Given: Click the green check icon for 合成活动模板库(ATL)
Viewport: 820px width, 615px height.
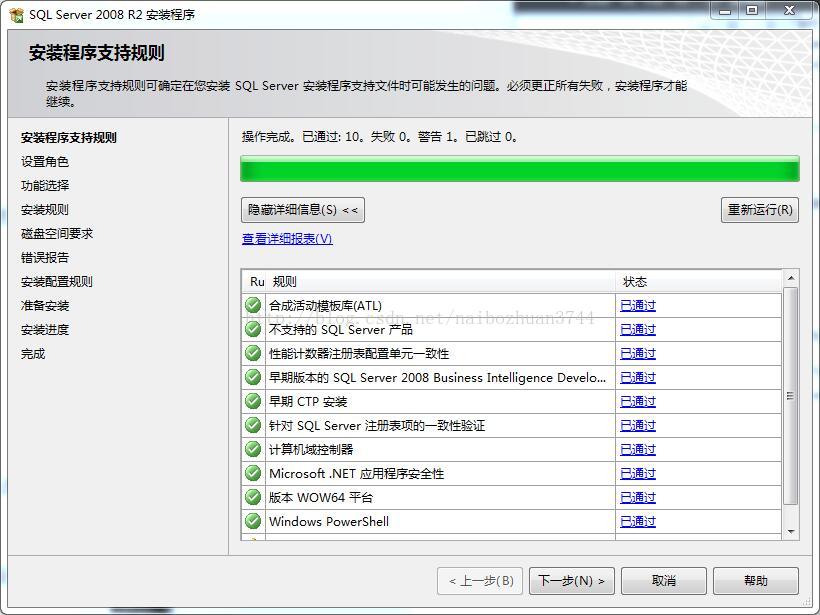Looking at the screenshot, I should (253, 305).
